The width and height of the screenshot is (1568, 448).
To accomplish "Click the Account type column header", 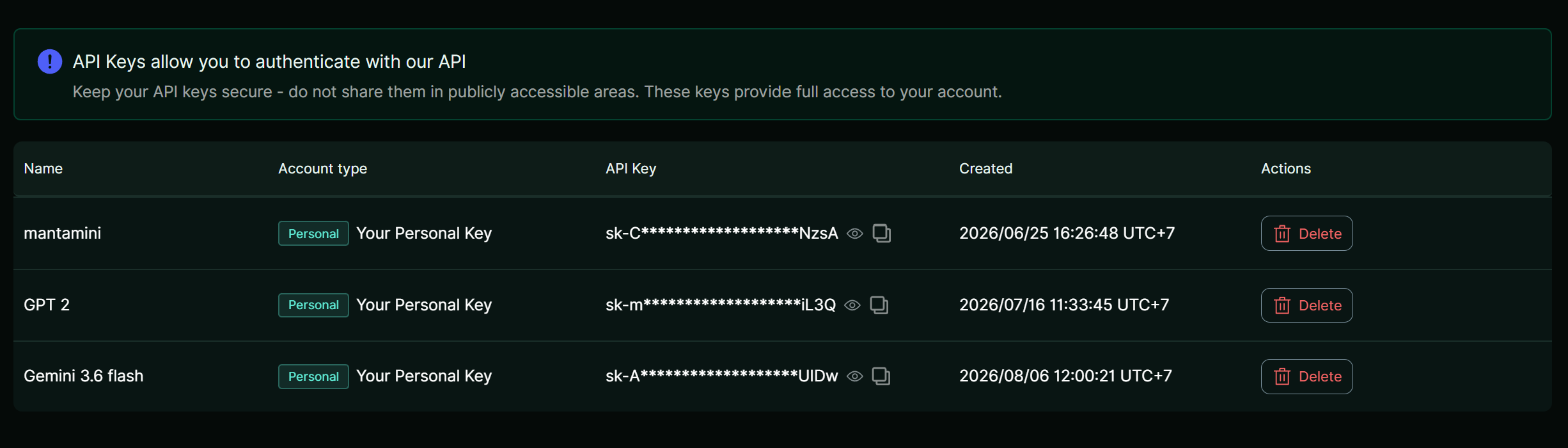I will tap(323, 169).
